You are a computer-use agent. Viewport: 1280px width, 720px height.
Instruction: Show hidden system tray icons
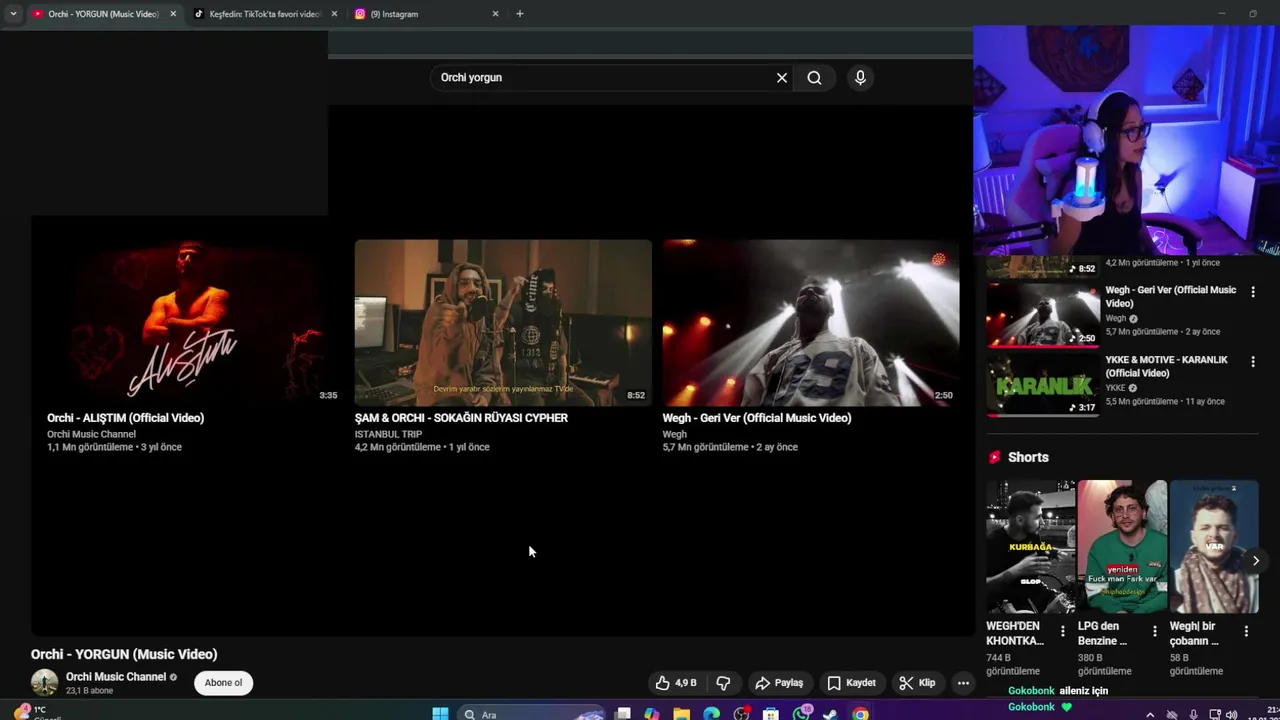[1150, 715]
